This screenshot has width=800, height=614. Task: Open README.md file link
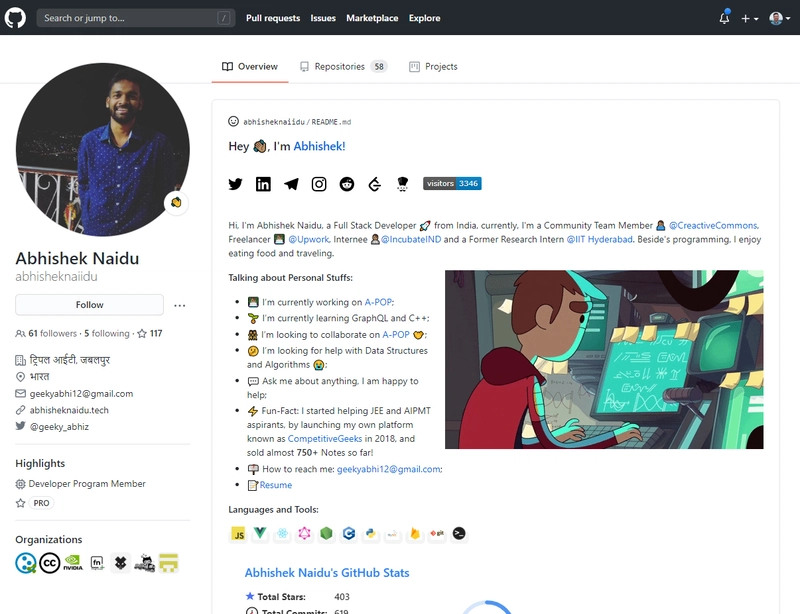tap(331, 122)
